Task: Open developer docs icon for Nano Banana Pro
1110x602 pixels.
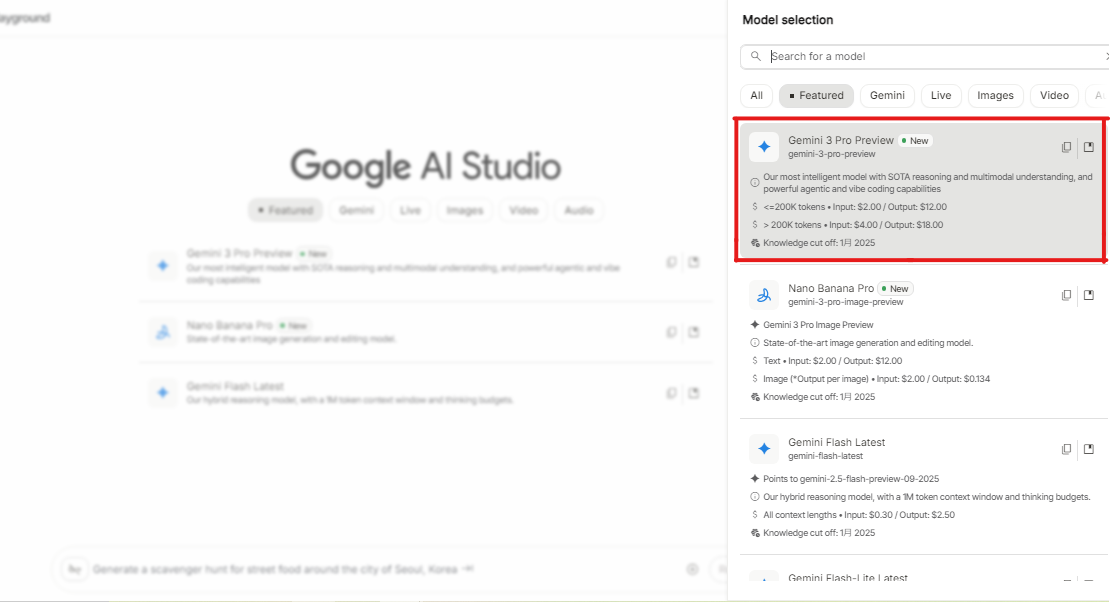Action: 1089,295
